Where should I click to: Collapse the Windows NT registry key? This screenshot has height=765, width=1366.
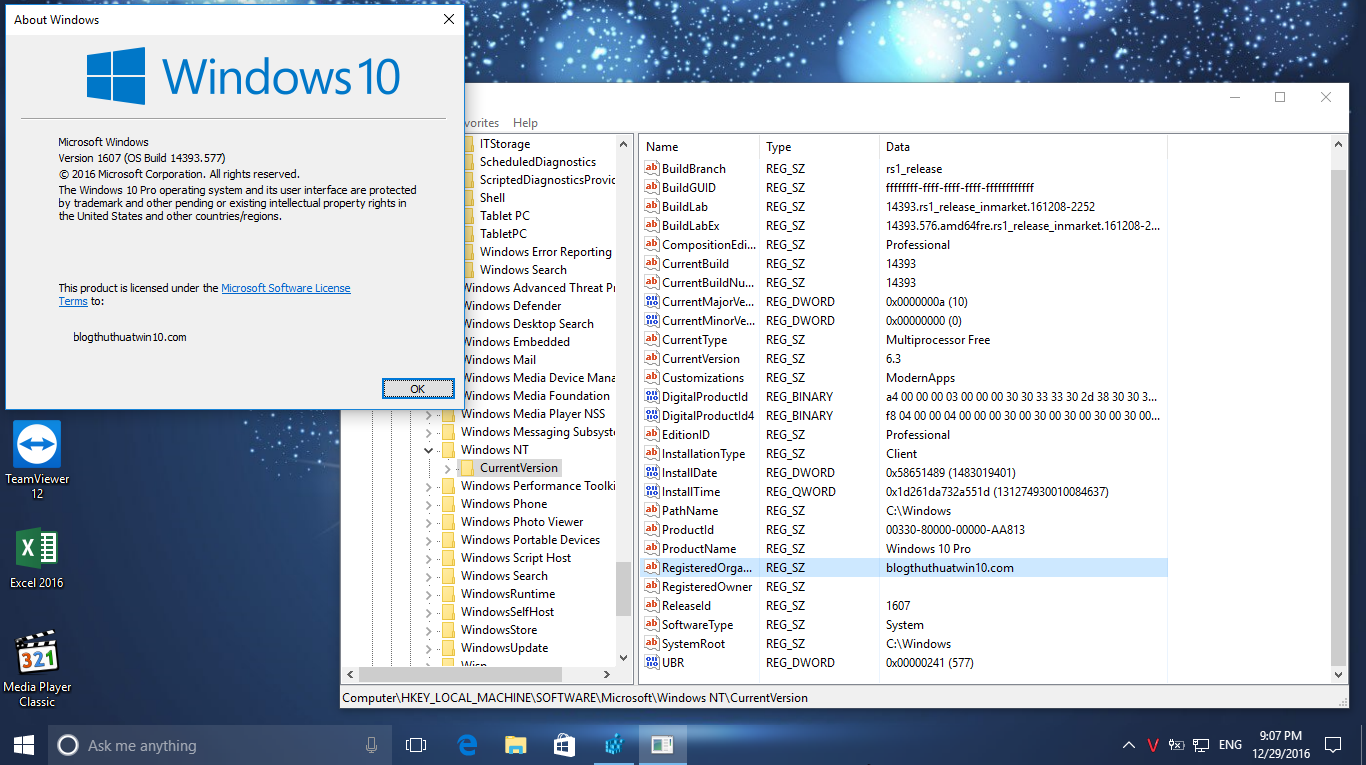click(428, 449)
